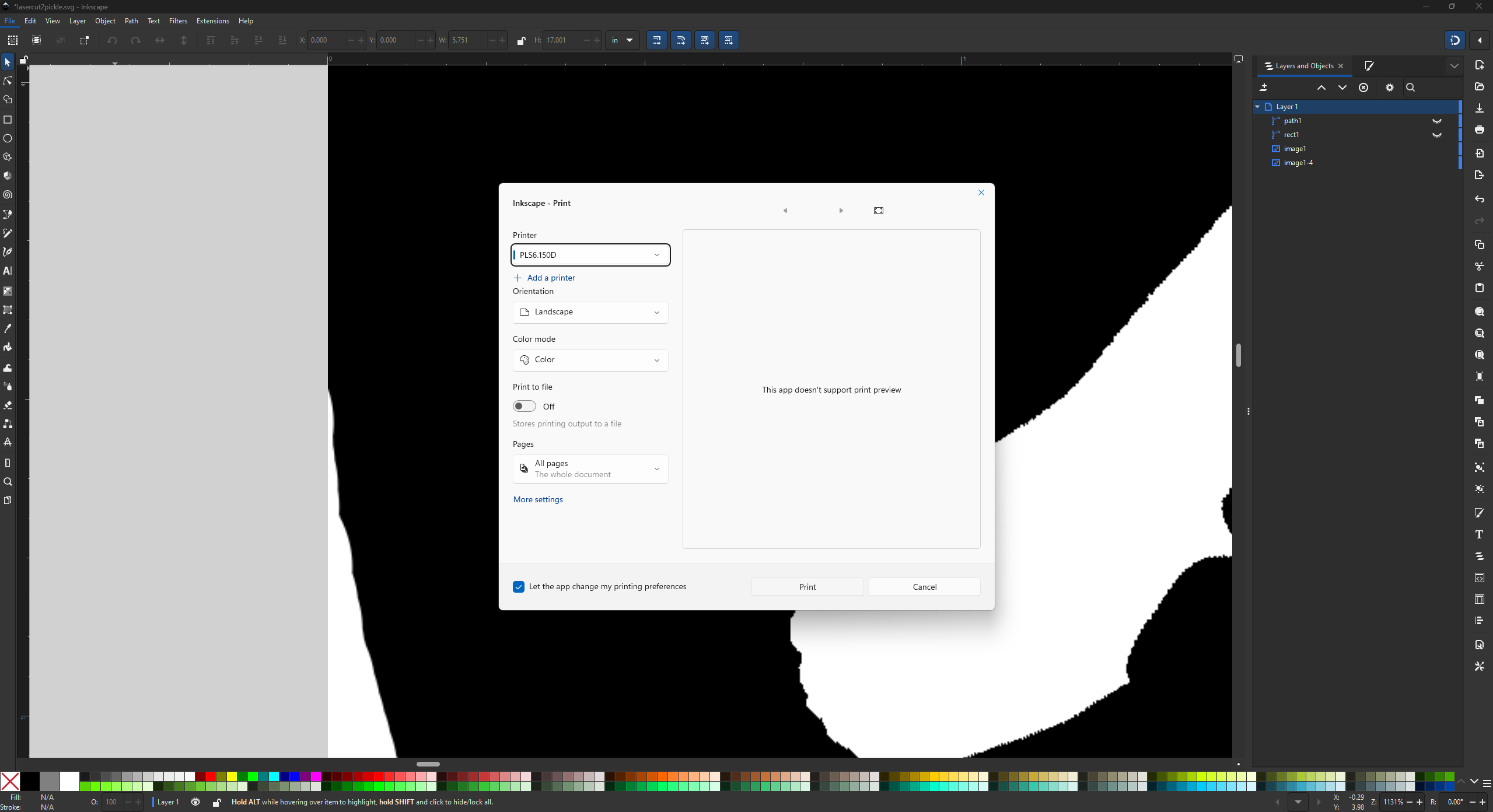The width and height of the screenshot is (1493, 812).
Task: Toggle visibility of the path1 object
Action: [1437, 121]
